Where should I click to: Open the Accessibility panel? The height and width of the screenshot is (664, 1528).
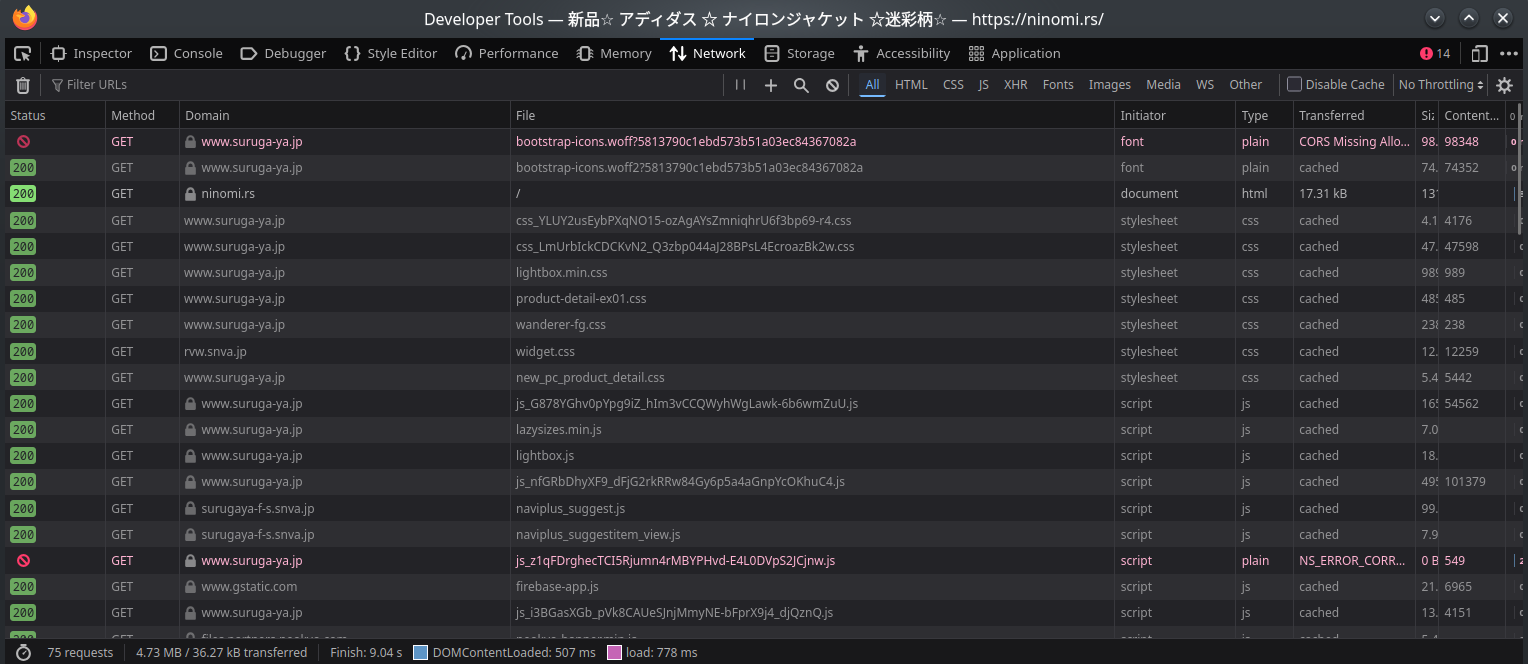pyautogui.click(x=901, y=54)
